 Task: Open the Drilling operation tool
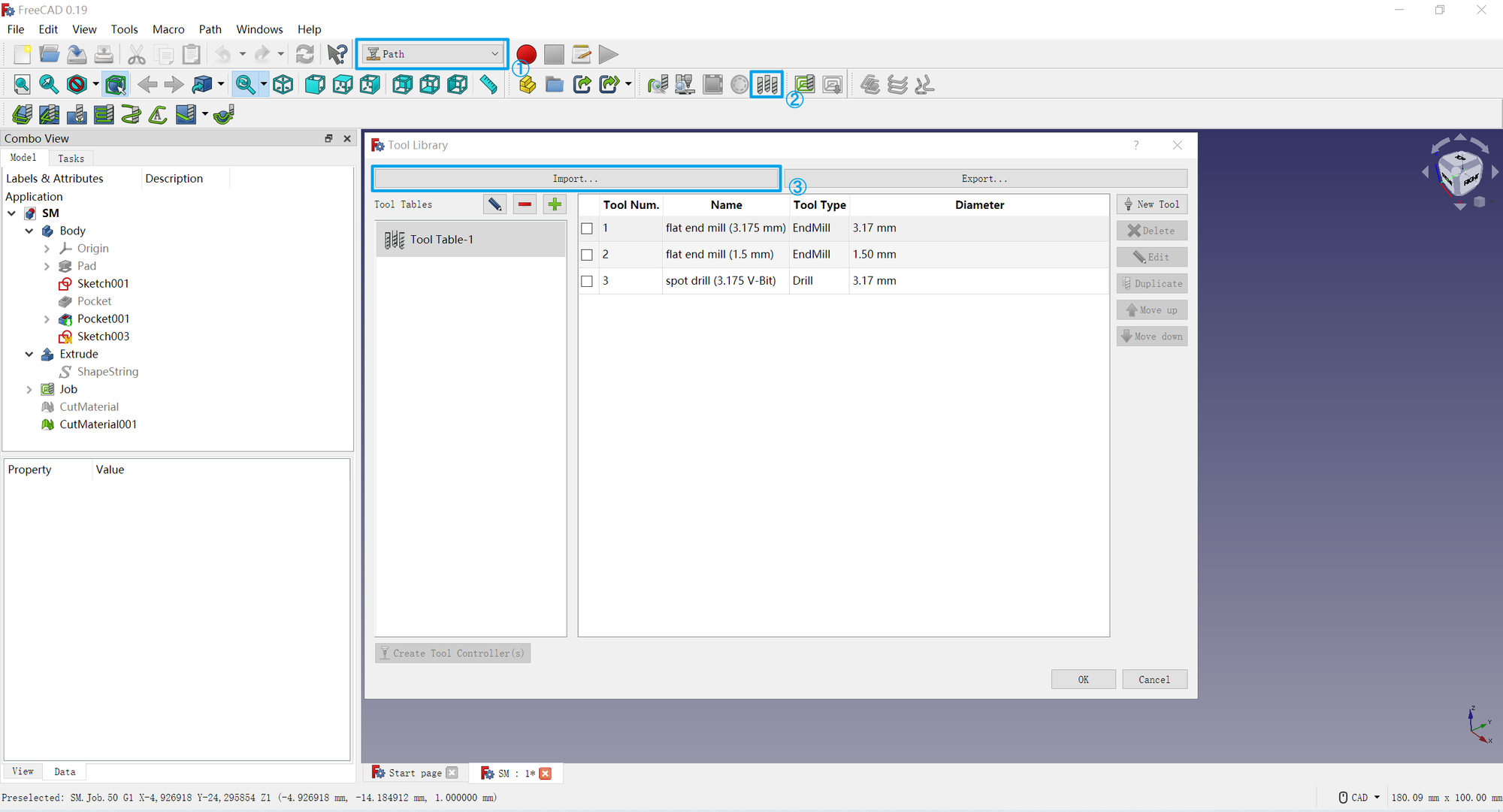click(x=76, y=114)
